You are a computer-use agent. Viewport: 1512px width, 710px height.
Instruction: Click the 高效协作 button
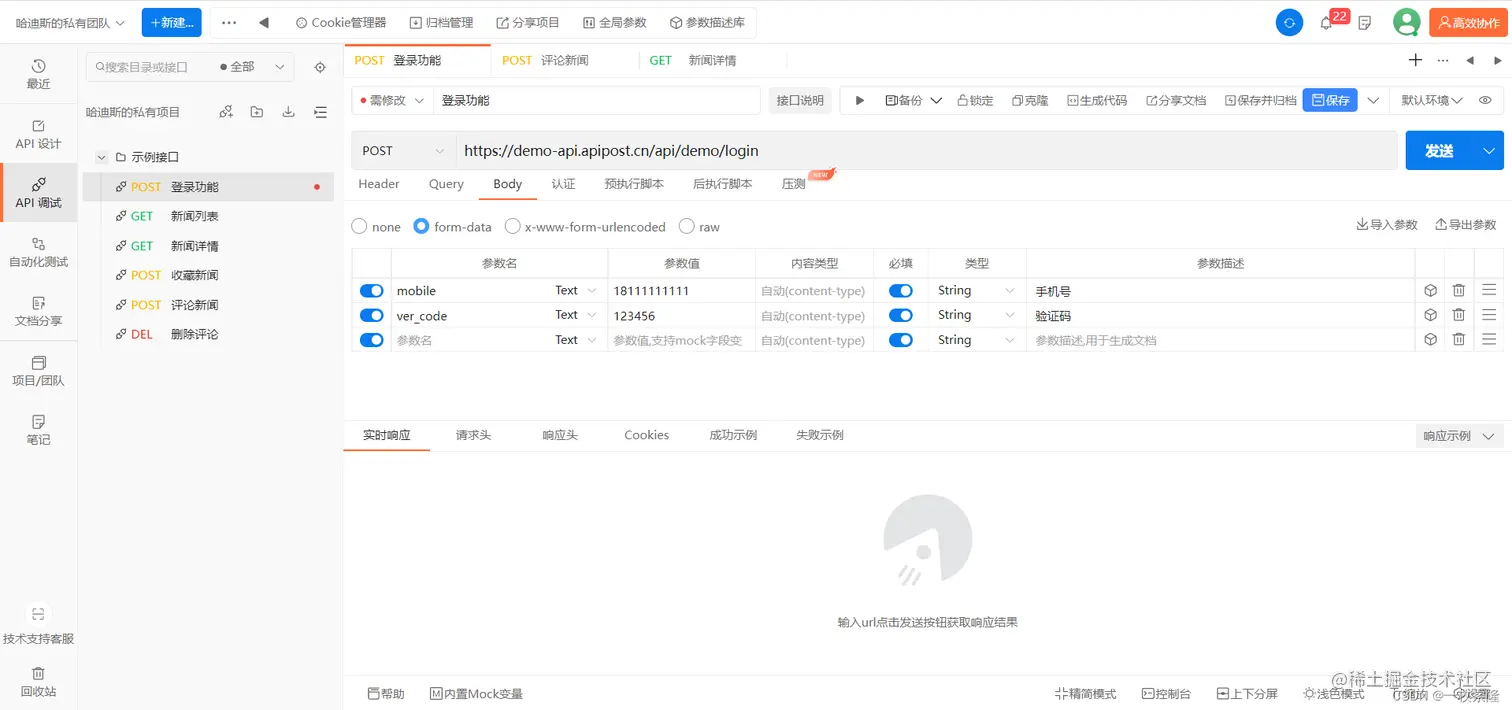[x=1468, y=22]
